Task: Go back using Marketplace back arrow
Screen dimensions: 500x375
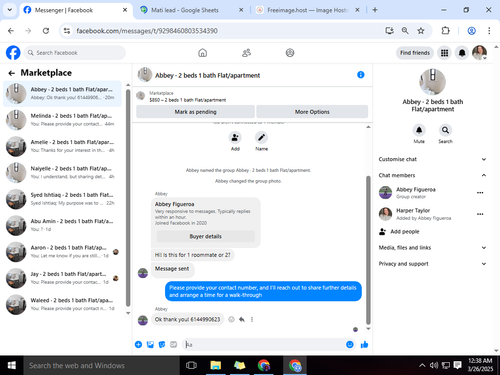Action: pos(12,73)
